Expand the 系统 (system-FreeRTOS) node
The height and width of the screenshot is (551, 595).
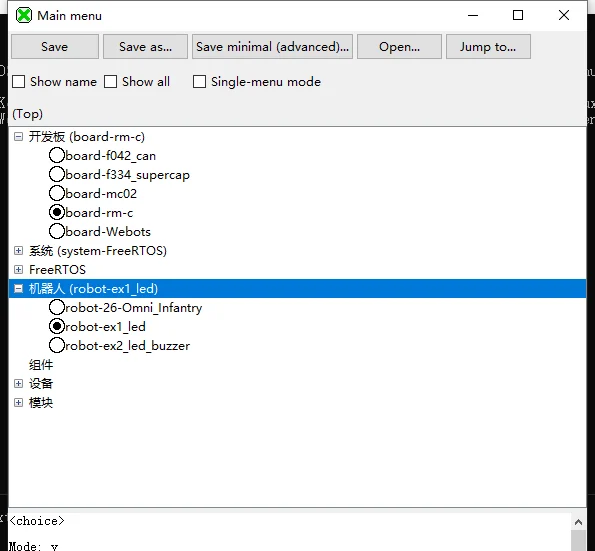point(18,250)
